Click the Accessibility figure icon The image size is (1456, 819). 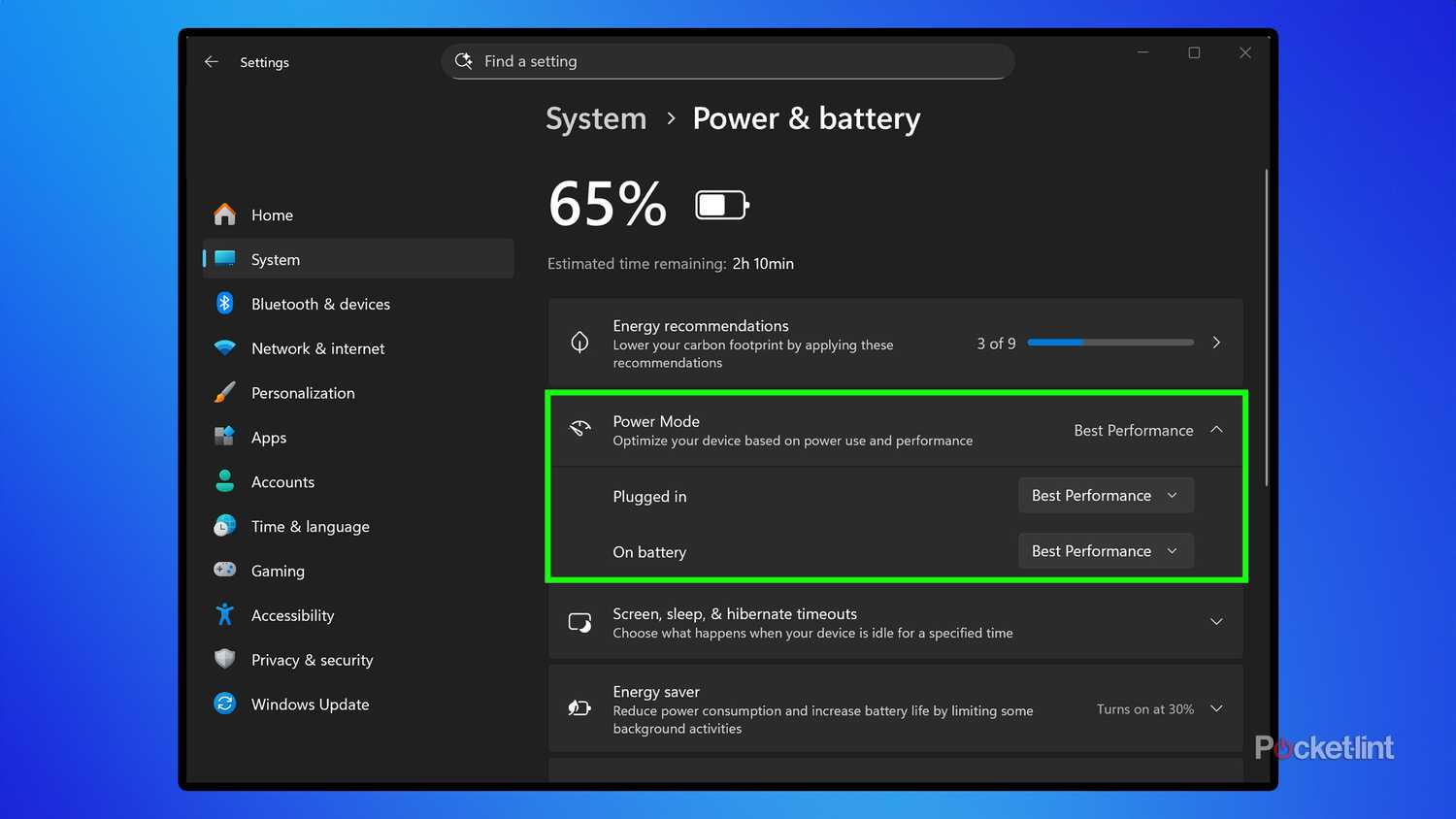(x=224, y=614)
